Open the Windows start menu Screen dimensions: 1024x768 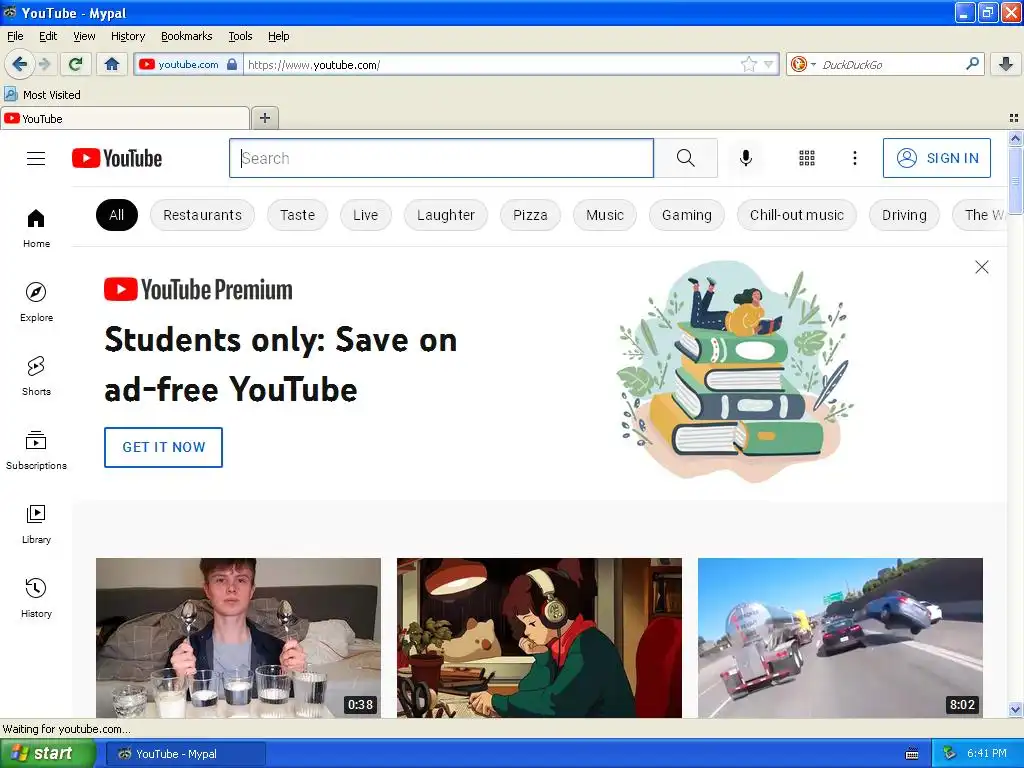[46, 754]
